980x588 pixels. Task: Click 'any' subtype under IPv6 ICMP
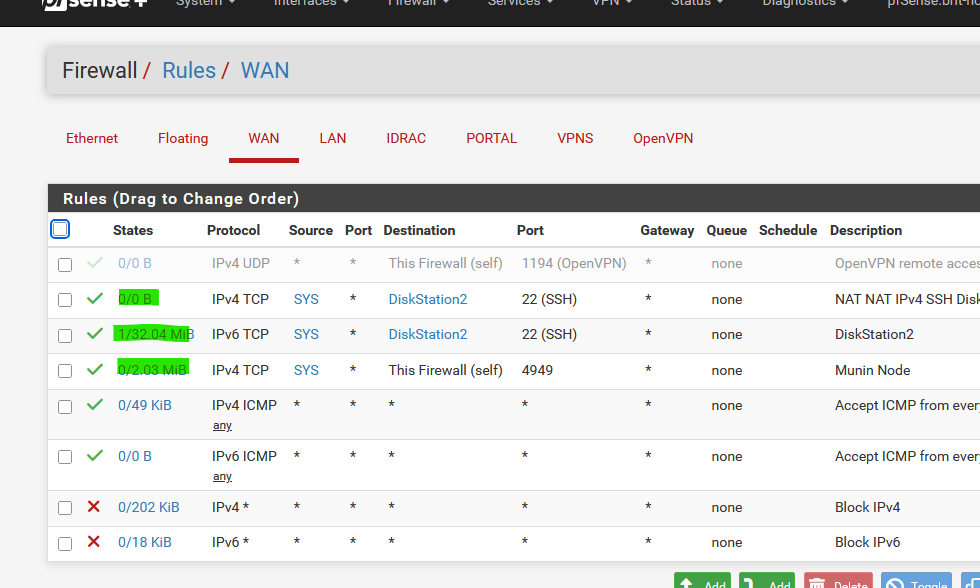coord(222,477)
